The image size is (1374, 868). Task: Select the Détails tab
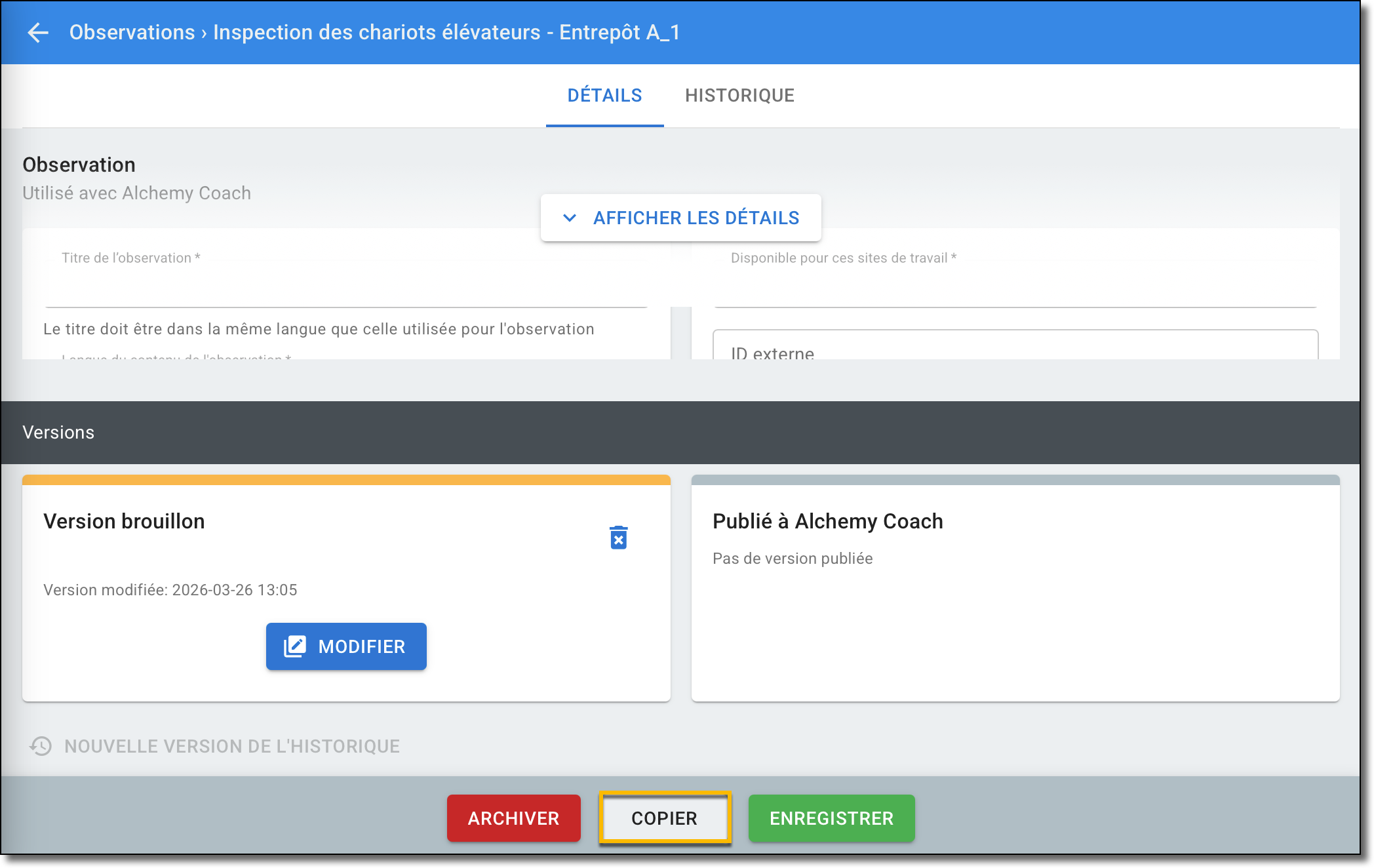coord(604,96)
